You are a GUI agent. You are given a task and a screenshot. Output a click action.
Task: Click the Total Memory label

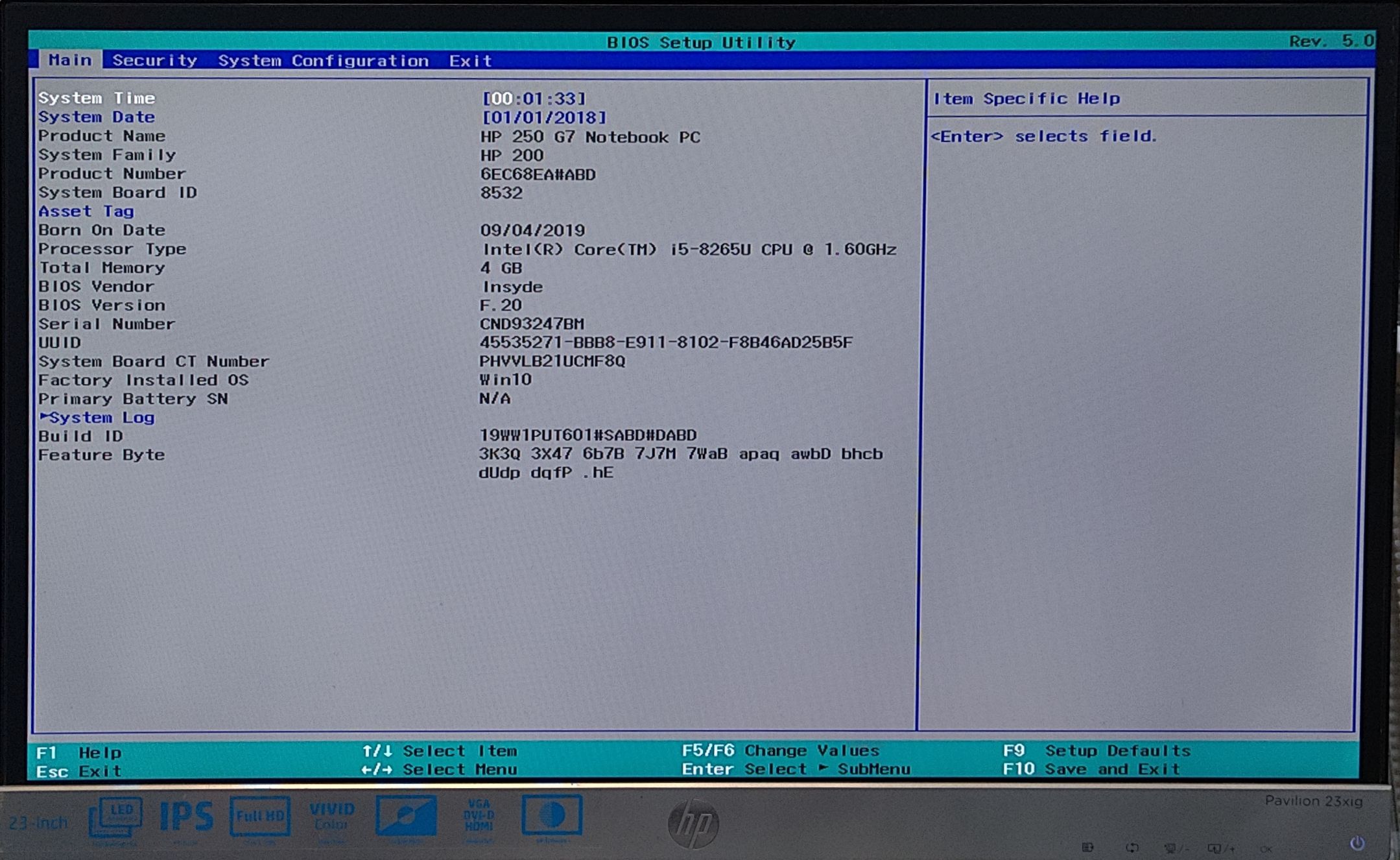coord(102,267)
